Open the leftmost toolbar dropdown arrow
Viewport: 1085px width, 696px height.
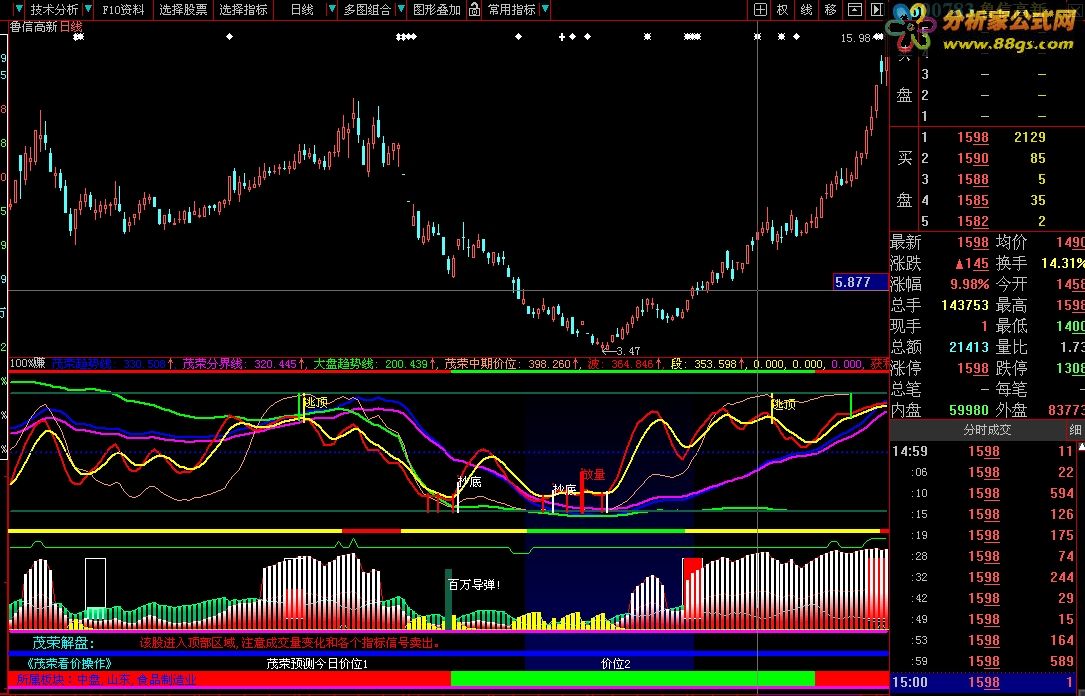pyautogui.click(x=18, y=9)
